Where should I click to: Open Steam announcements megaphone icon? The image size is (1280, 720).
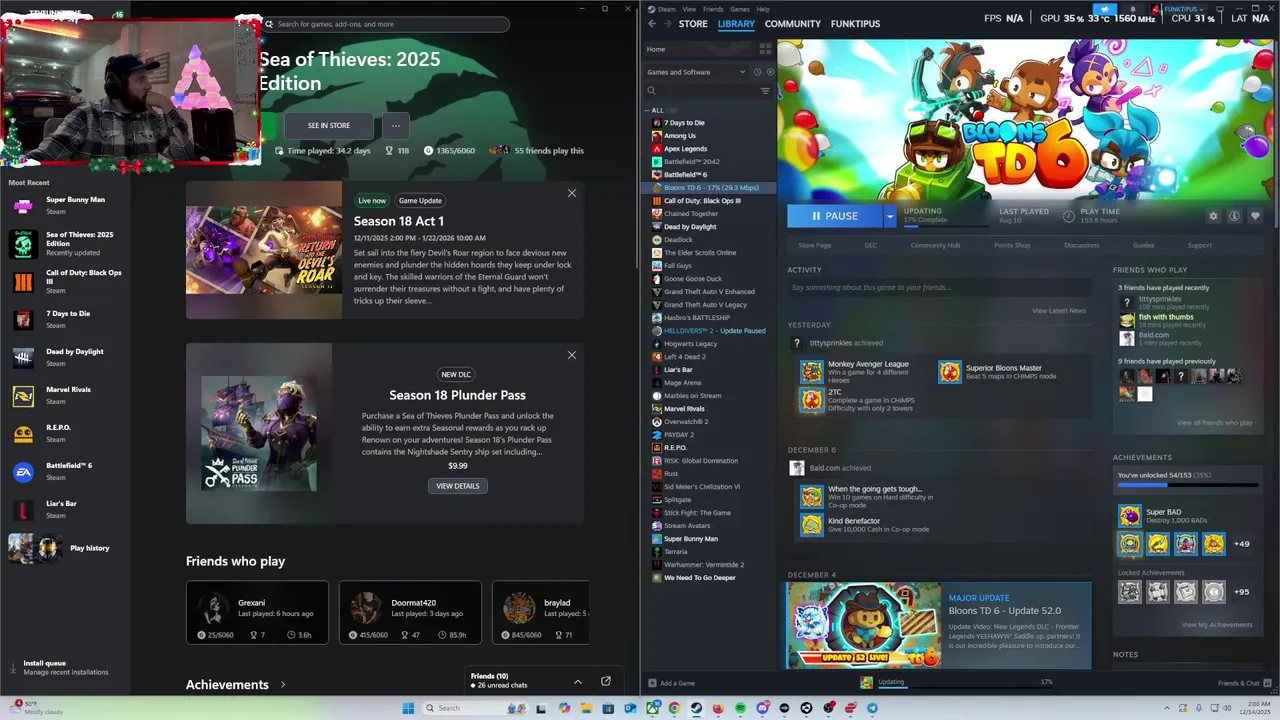1105,9
